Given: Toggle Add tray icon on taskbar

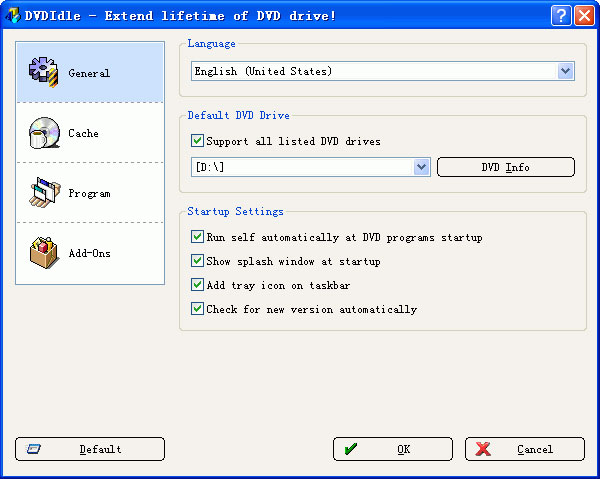Looking at the screenshot, I should pyautogui.click(x=197, y=285).
